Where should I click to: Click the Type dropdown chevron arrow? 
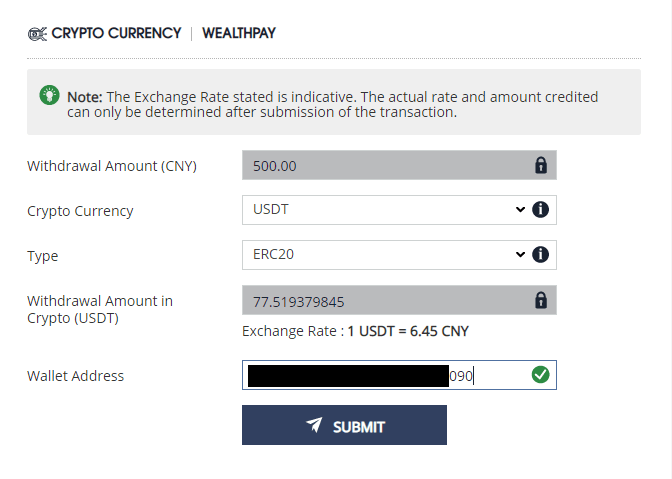[x=520, y=255]
